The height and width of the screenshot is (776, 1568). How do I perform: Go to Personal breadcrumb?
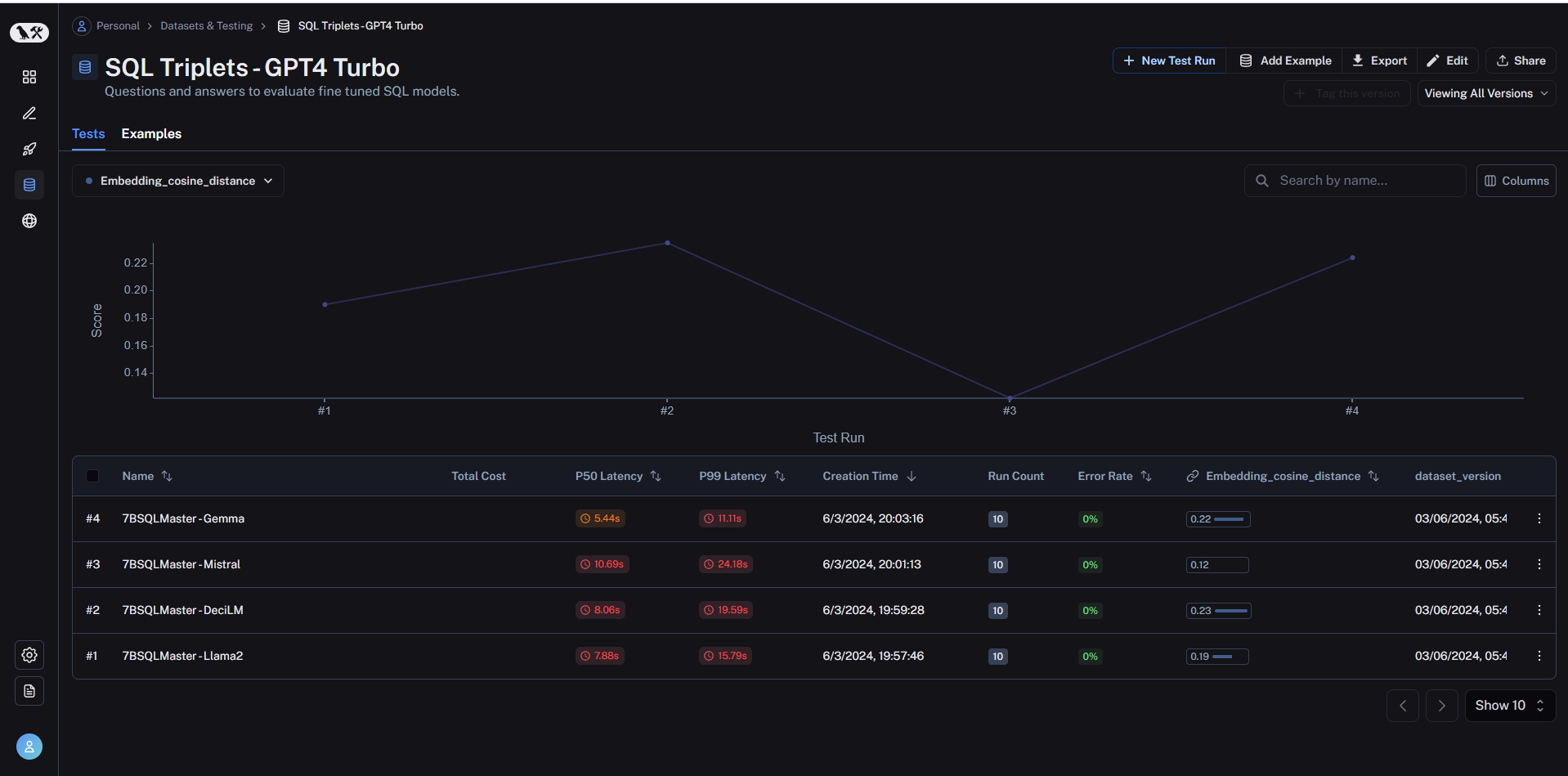[x=118, y=26]
